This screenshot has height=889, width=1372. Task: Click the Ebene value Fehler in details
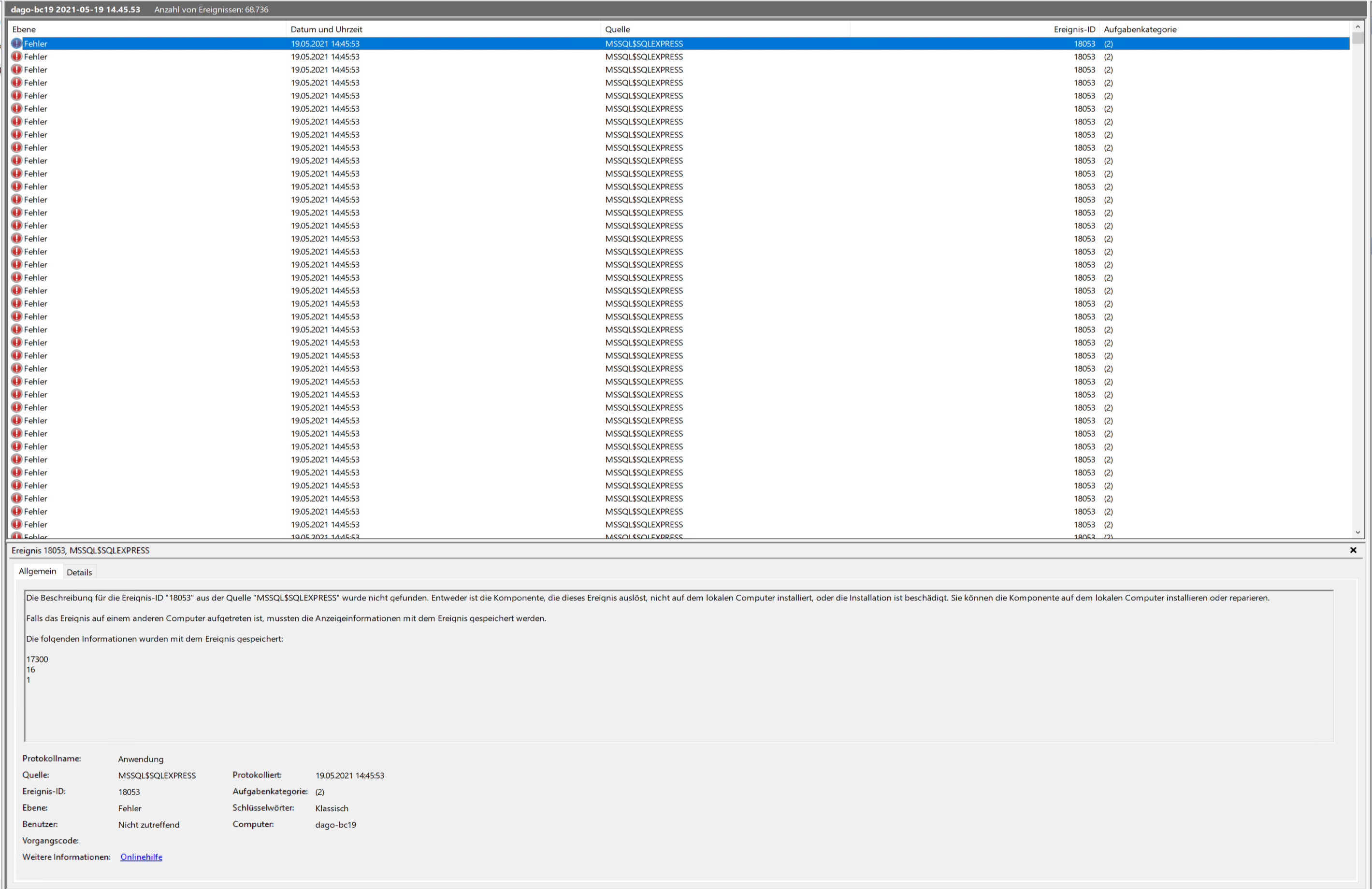point(130,808)
